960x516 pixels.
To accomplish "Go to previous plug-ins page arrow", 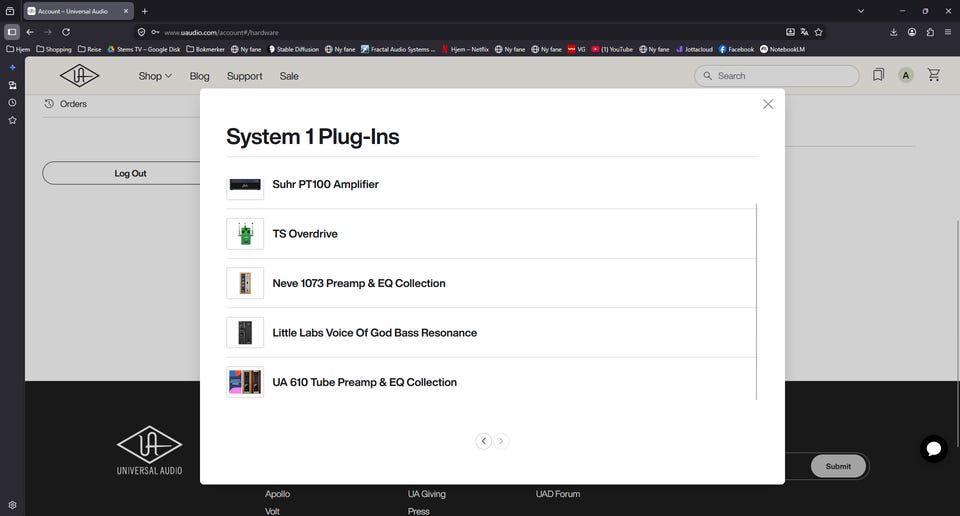I will [x=484, y=441].
